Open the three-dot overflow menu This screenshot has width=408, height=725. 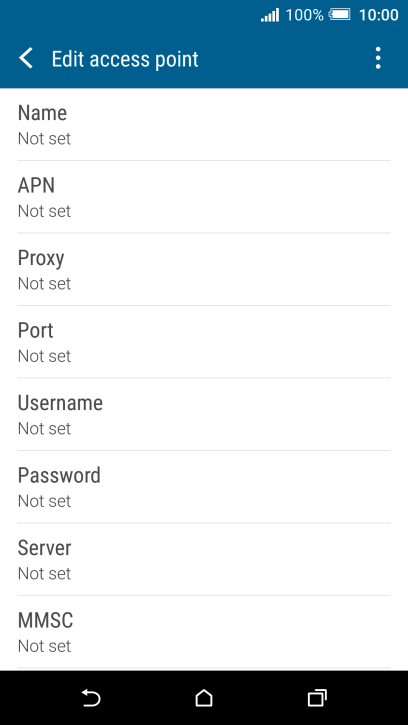378,58
